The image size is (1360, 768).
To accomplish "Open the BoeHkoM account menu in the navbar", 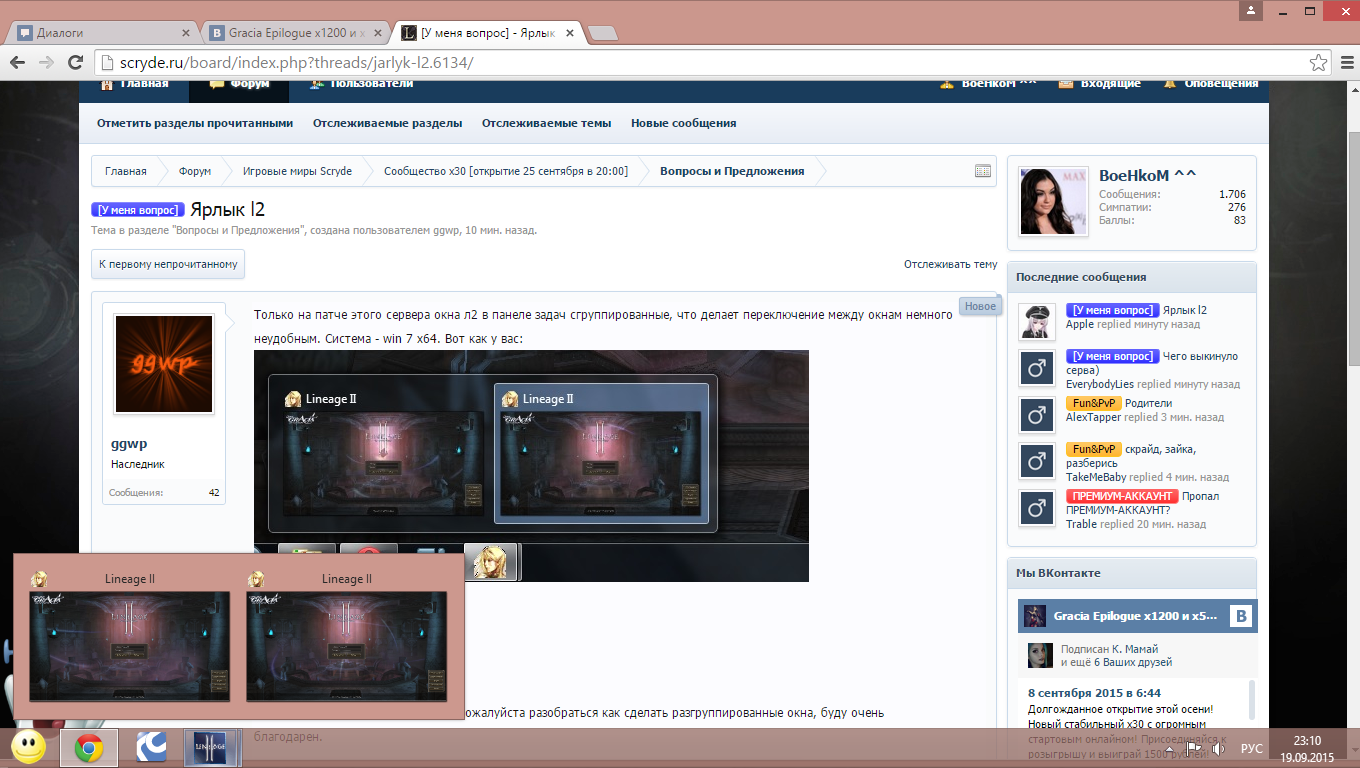I will [x=988, y=84].
